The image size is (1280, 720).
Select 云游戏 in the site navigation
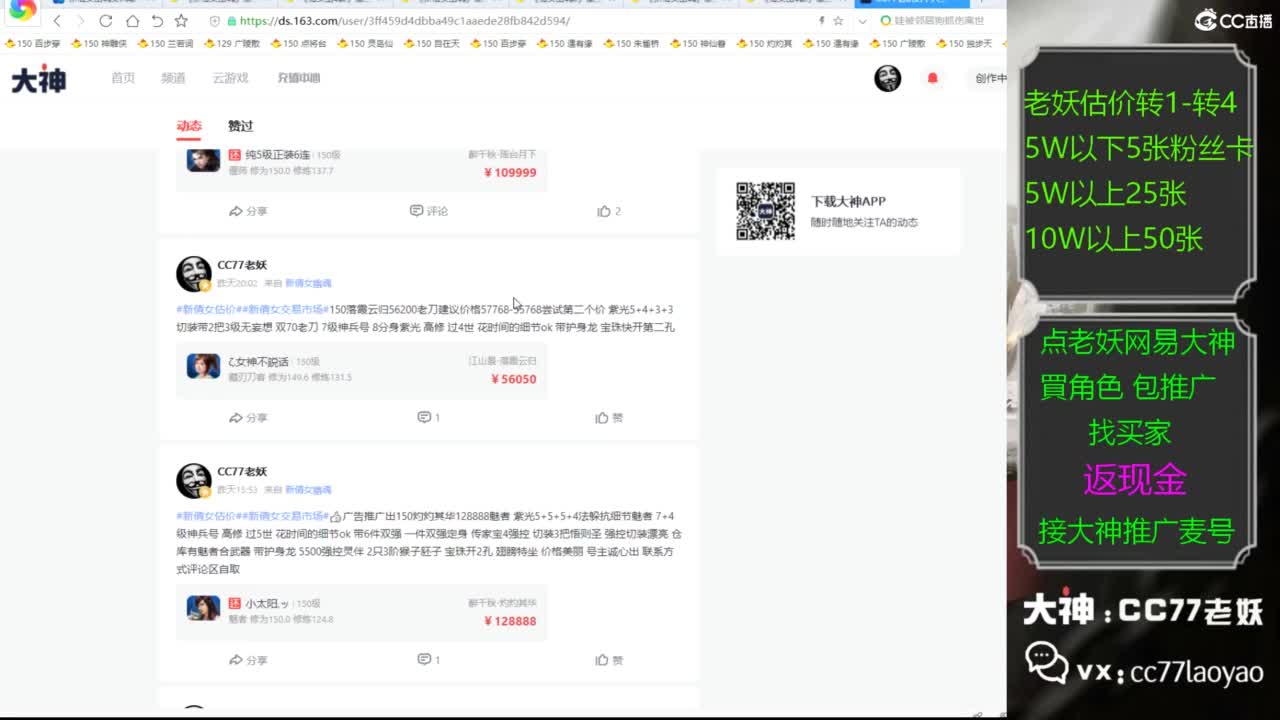tap(232, 78)
